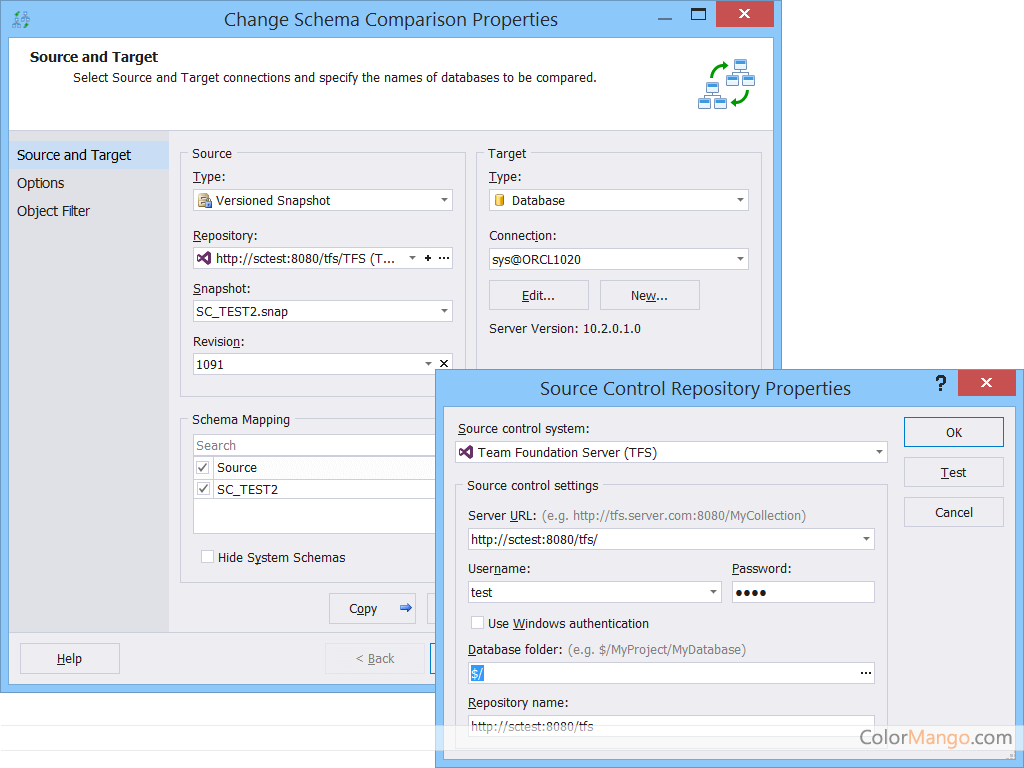This screenshot has width=1024, height=768.
Task: Click the Test button
Action: coord(952,471)
